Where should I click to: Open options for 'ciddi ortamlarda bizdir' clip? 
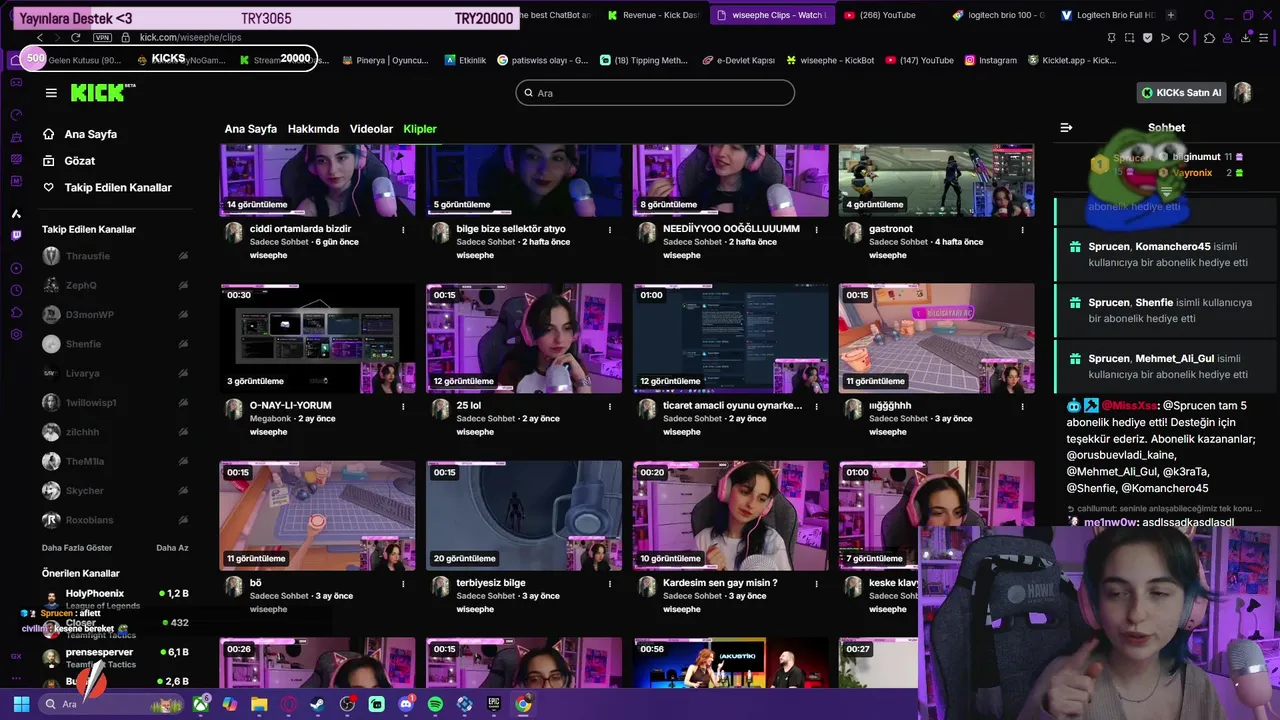point(403,229)
